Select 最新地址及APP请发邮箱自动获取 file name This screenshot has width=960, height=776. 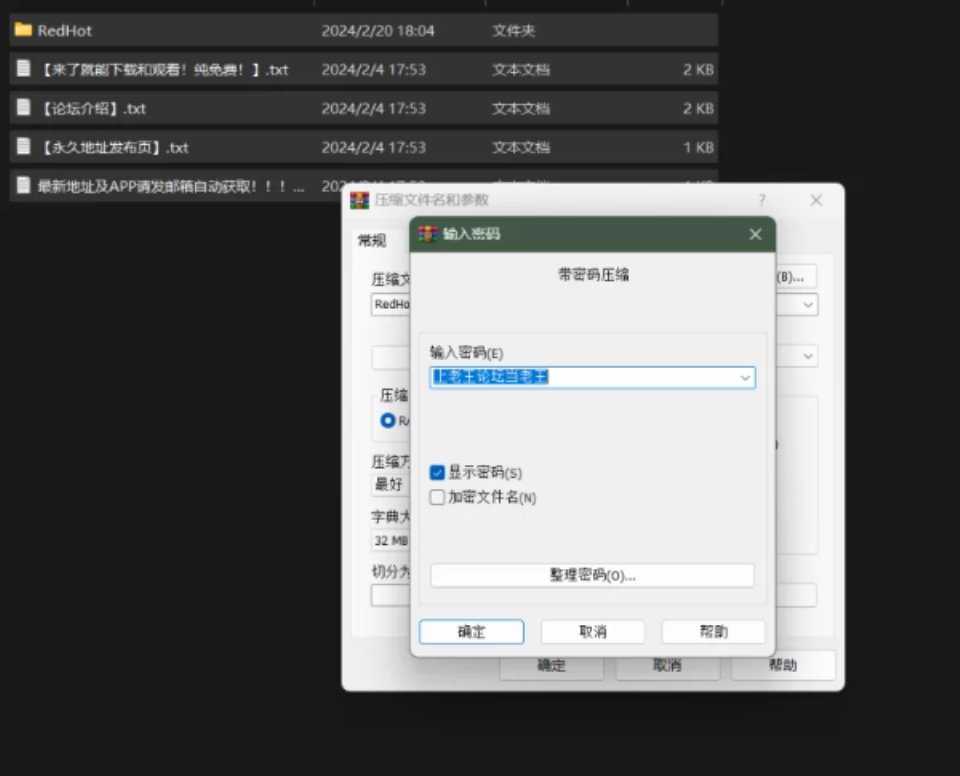coord(171,186)
